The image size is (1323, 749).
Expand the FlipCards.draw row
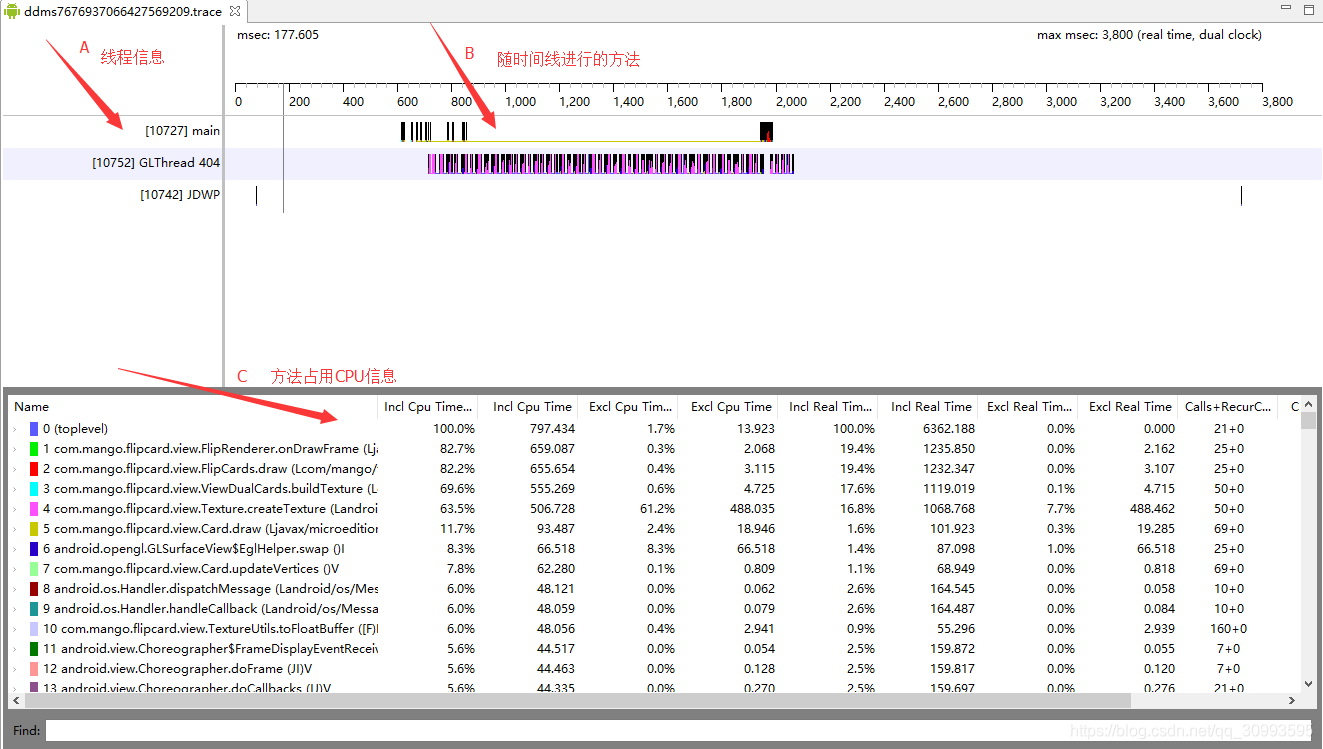tap(15, 469)
